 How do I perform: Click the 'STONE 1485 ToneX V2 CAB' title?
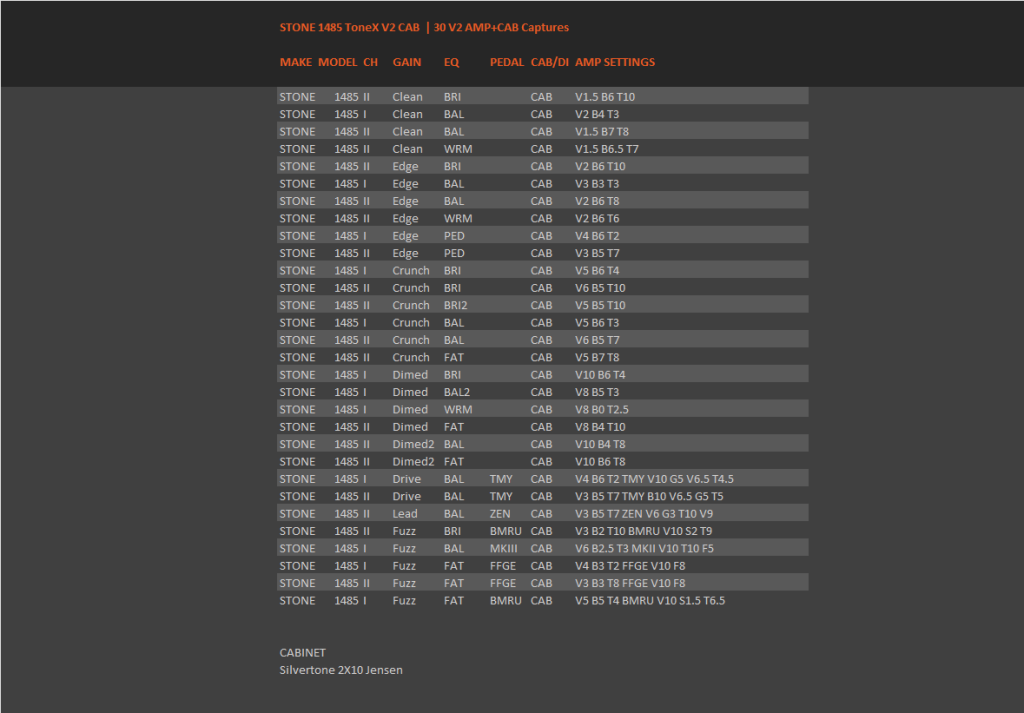coord(349,27)
